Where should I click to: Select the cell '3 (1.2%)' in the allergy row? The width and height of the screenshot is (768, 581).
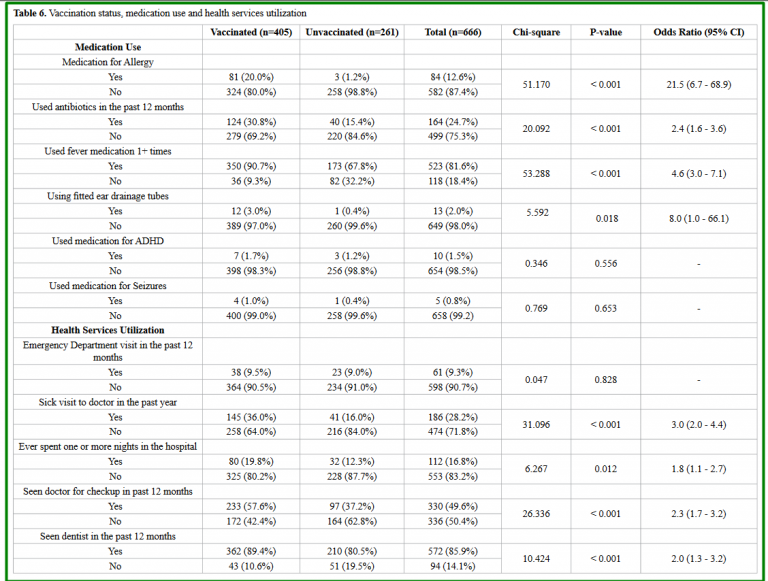pos(352,77)
